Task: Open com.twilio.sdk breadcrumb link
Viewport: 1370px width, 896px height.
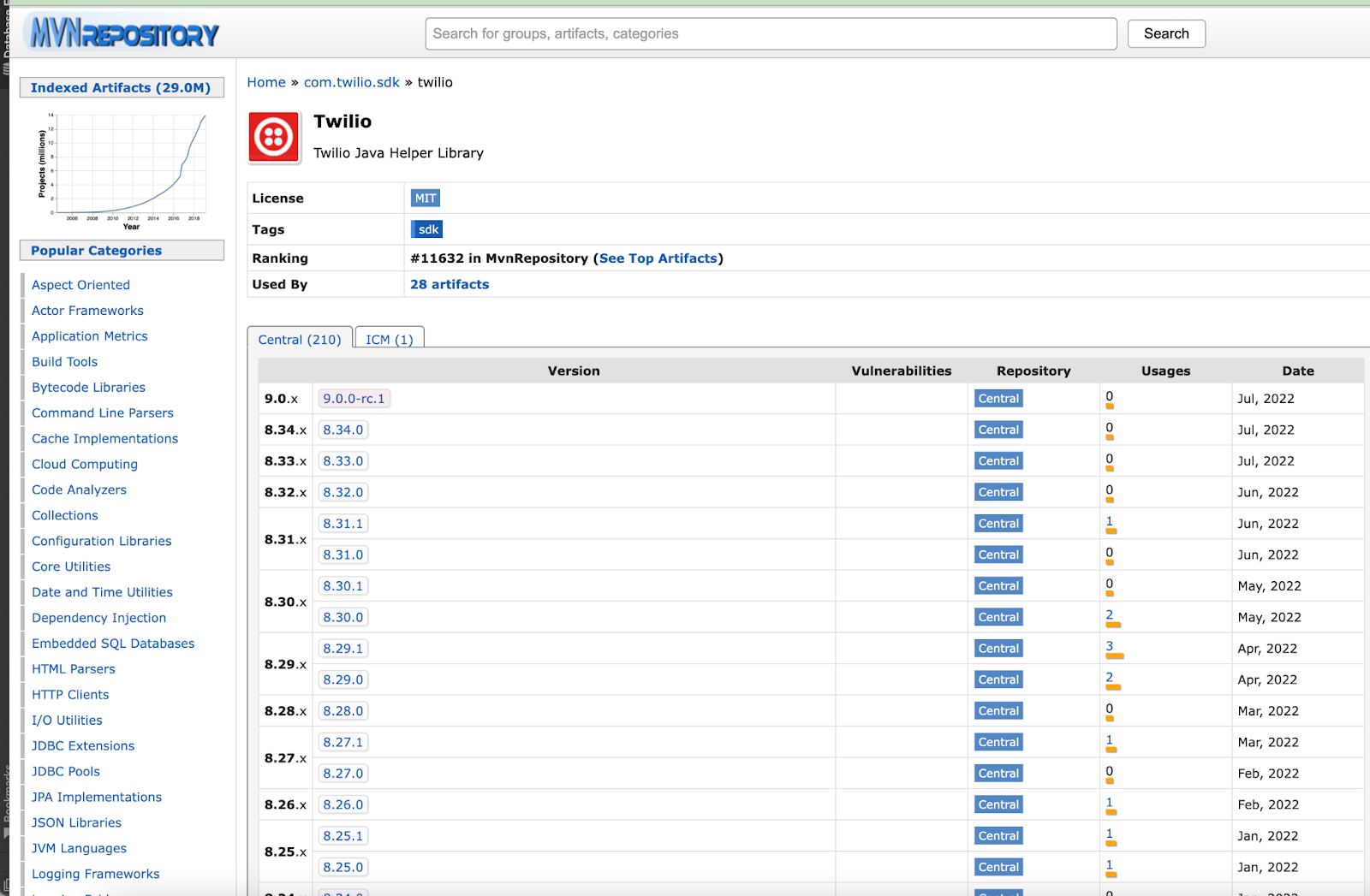Action: pos(352,82)
